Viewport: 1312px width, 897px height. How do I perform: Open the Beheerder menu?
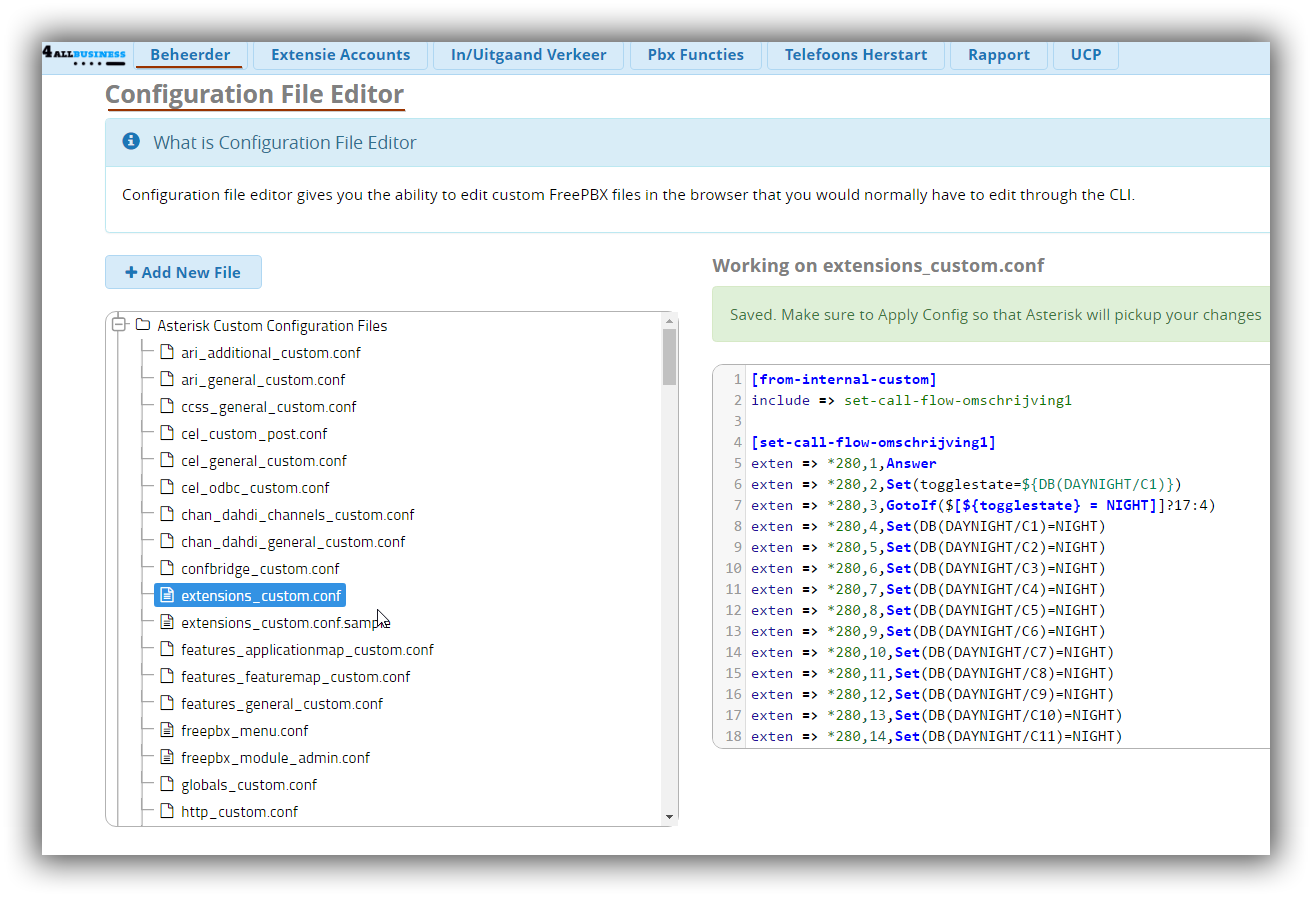(190, 55)
